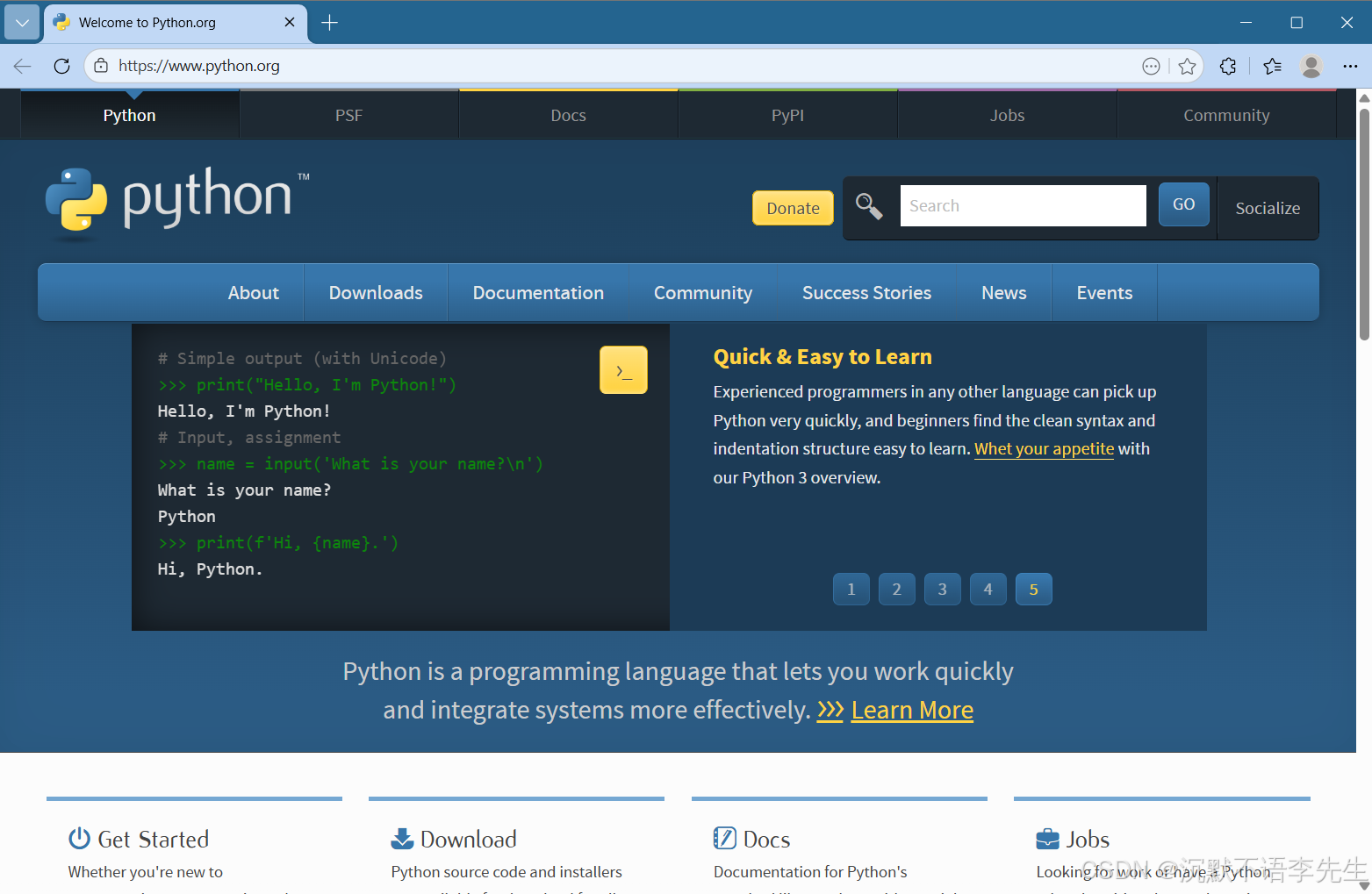This screenshot has width=1372, height=894.
Task: Open browser extensions puzzle icon
Action: [x=1228, y=66]
